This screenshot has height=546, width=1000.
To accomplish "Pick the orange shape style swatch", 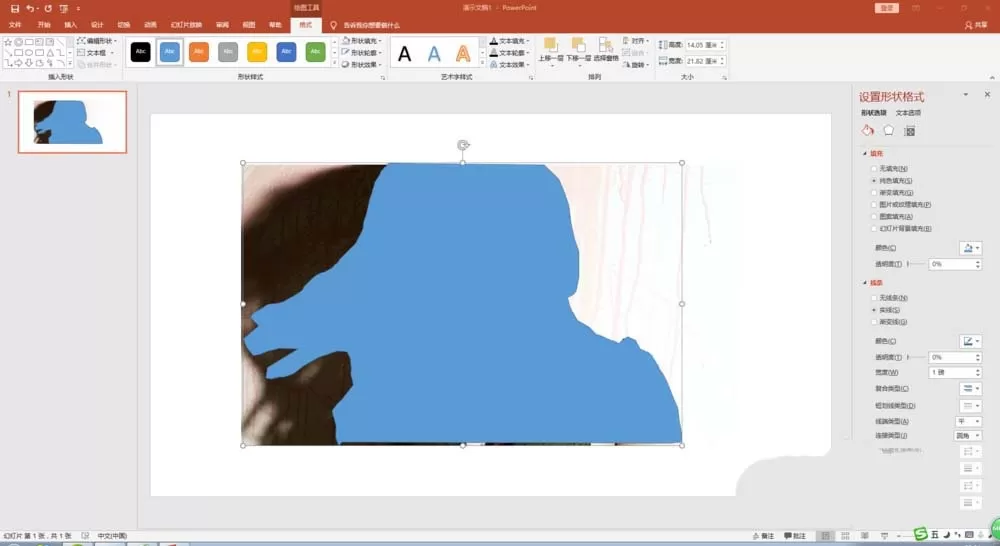I will click(199, 52).
